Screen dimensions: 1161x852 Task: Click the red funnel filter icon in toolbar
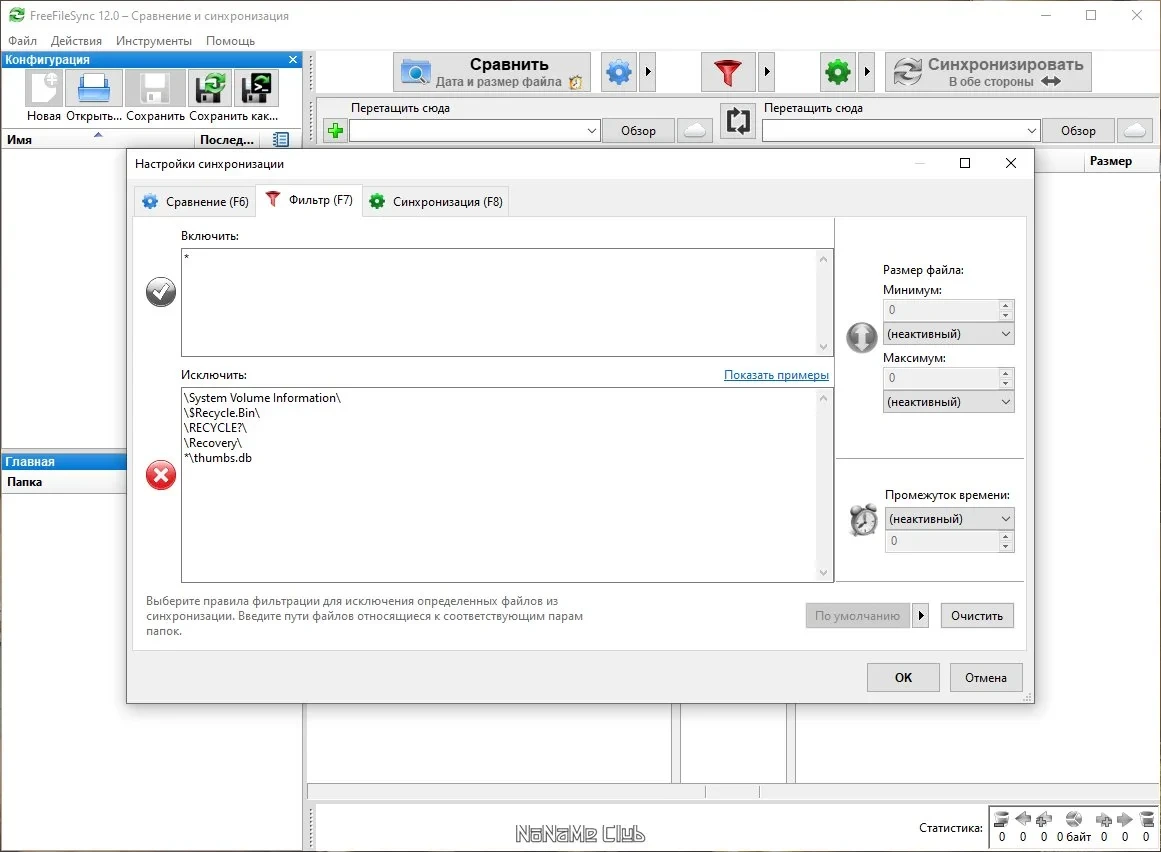point(728,72)
